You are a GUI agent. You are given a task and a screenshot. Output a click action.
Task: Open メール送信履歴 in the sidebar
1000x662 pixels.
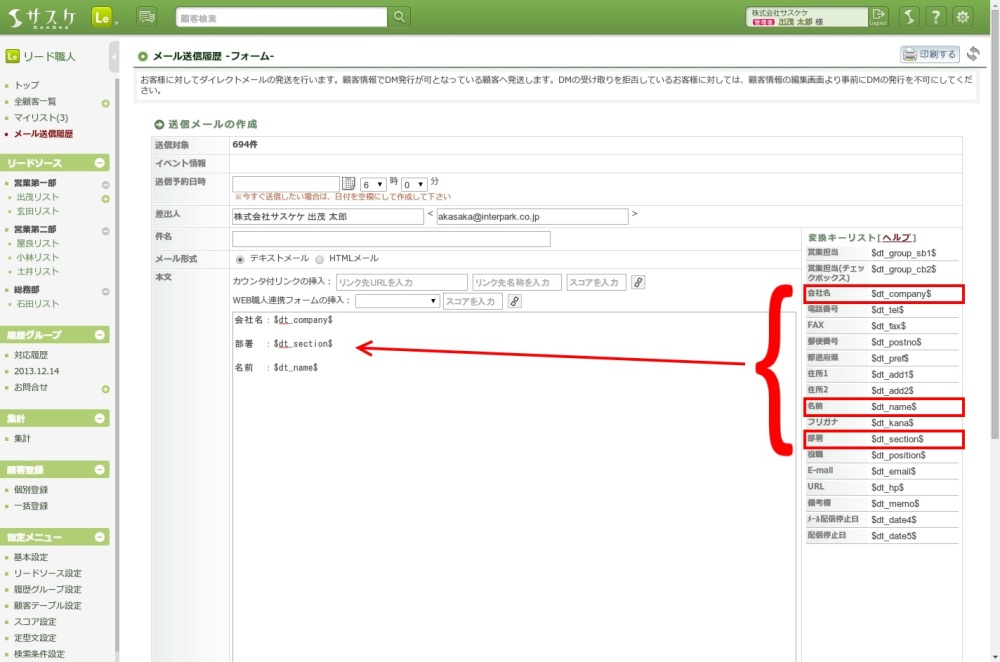click(x=43, y=134)
